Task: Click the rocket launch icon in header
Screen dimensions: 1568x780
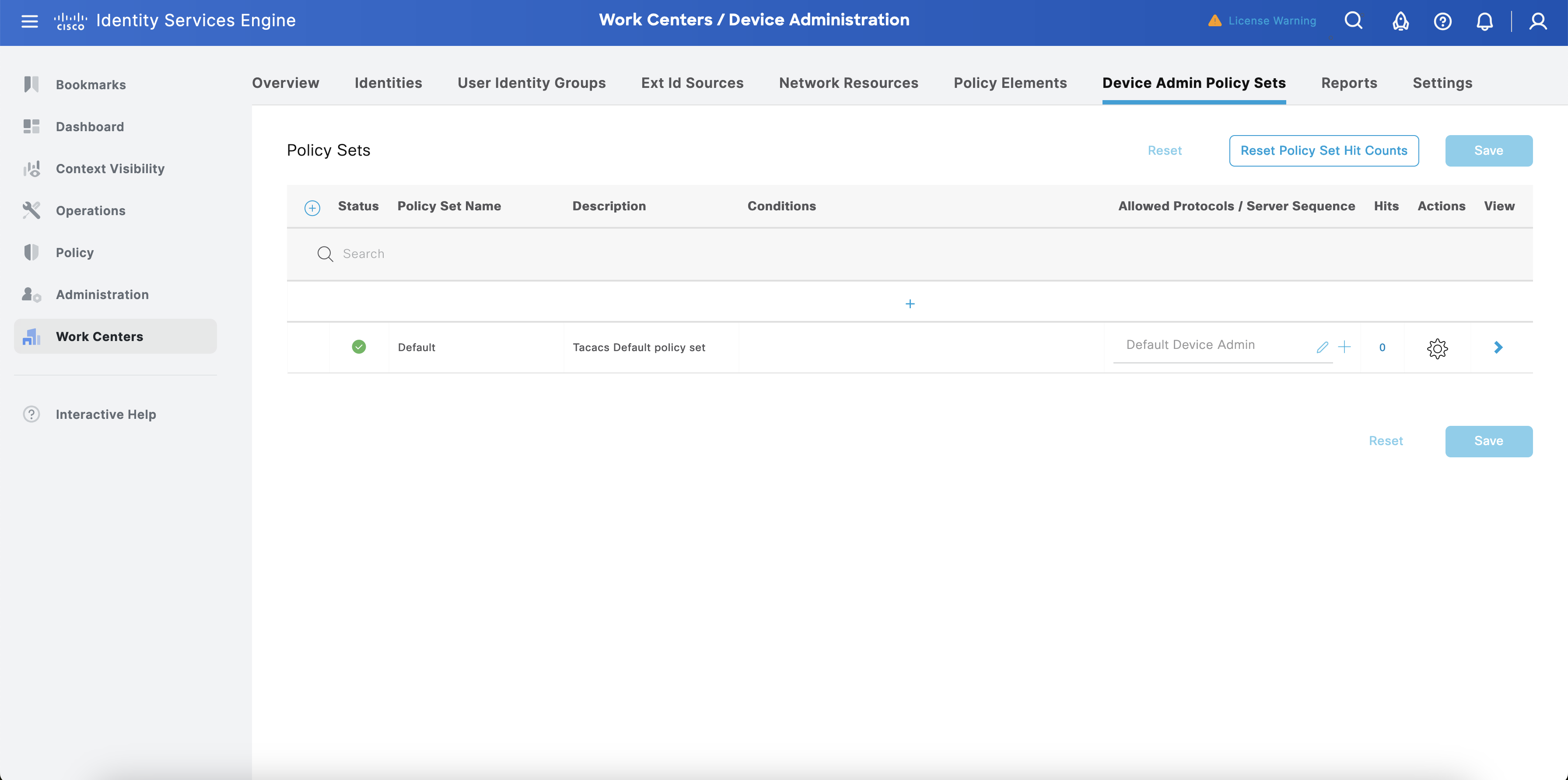Action: pos(1400,21)
